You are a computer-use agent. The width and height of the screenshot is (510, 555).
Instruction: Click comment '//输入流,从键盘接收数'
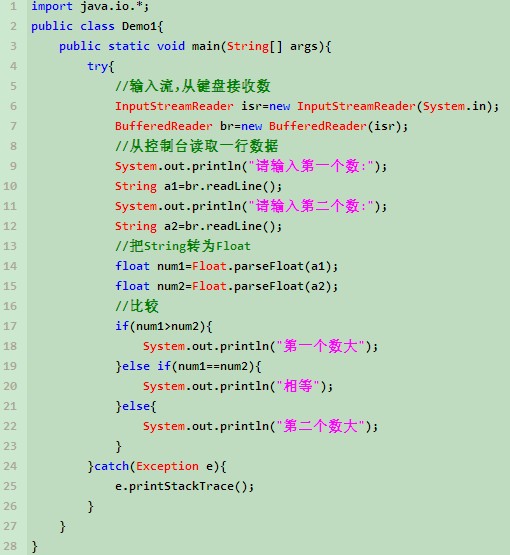[193, 86]
